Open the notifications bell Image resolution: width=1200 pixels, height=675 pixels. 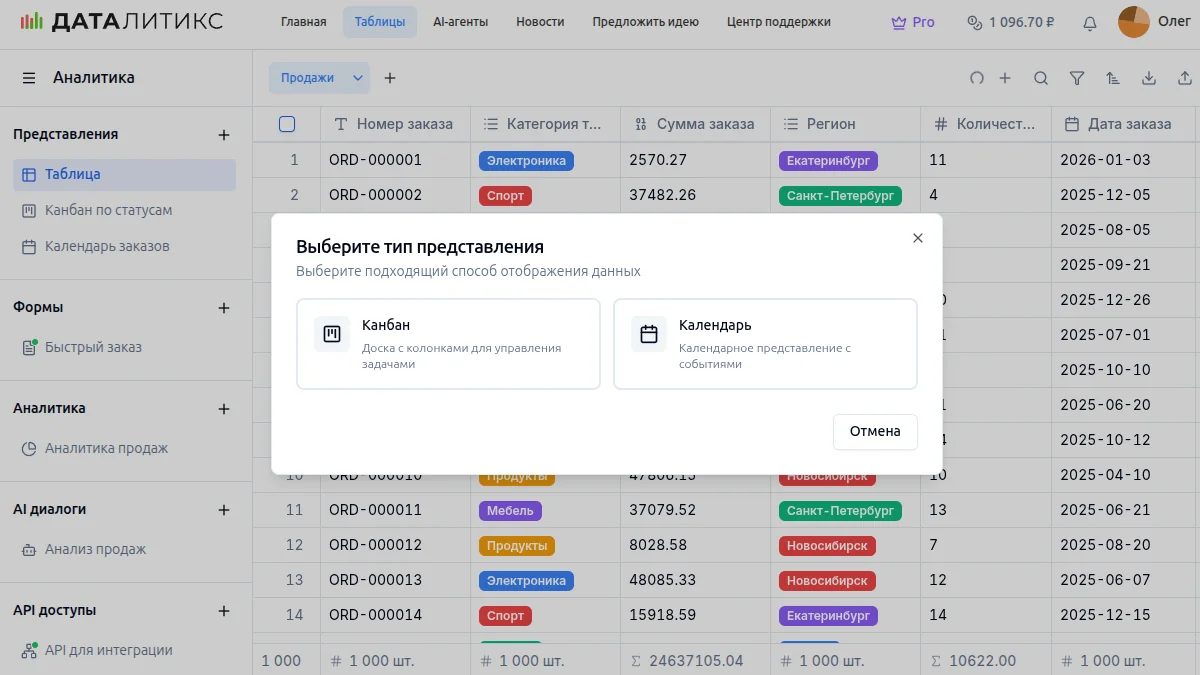click(x=1090, y=22)
